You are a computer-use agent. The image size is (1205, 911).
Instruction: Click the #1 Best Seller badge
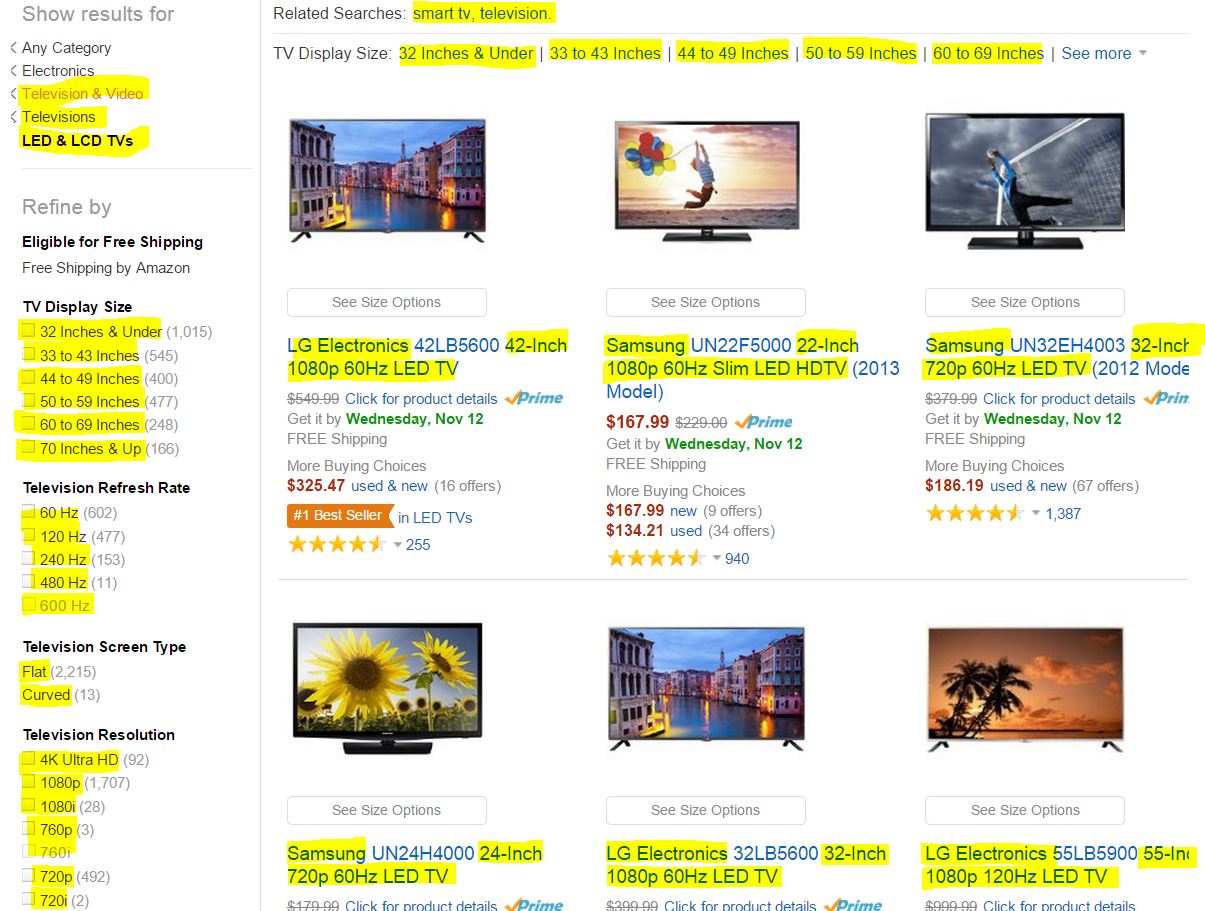[x=339, y=516]
